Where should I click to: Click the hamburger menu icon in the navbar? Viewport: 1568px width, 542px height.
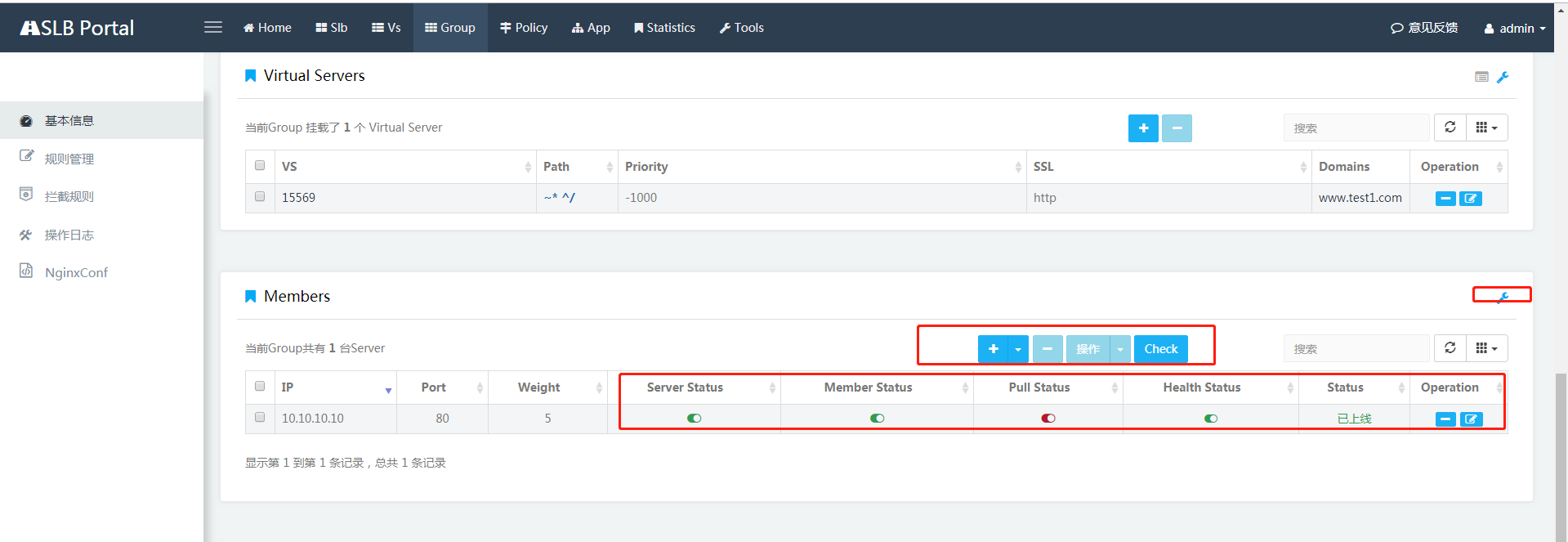213,27
